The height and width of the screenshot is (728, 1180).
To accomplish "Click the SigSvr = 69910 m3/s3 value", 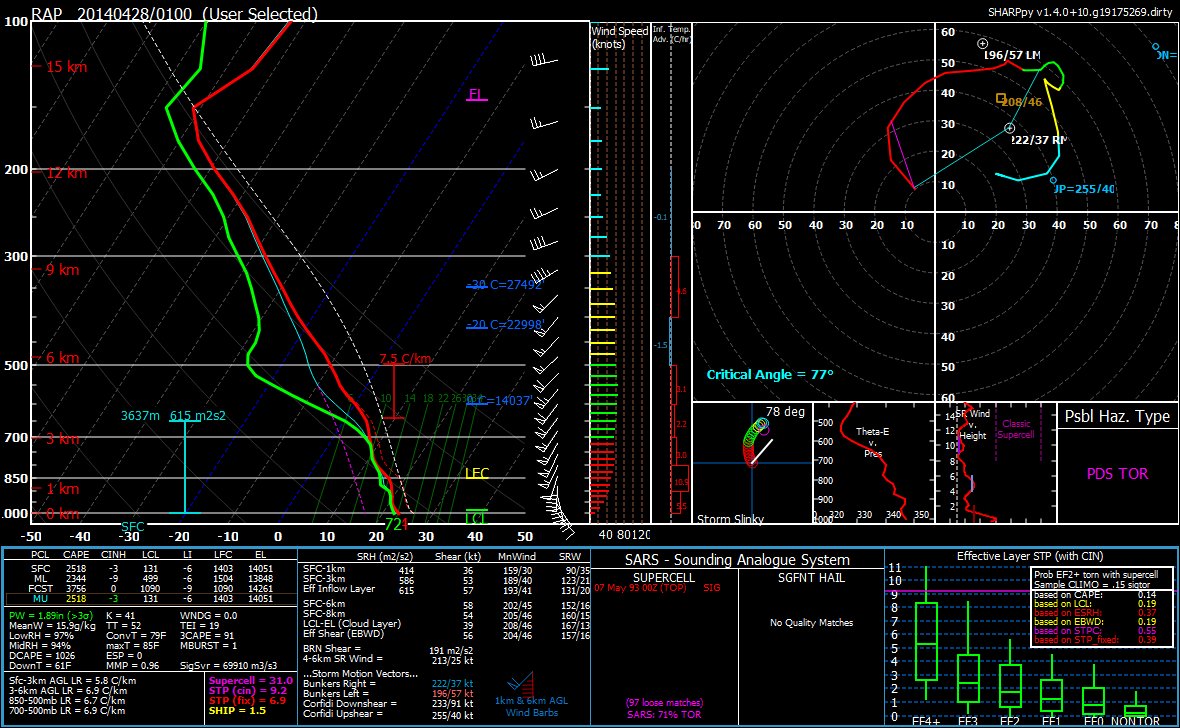I will click(x=228, y=666).
